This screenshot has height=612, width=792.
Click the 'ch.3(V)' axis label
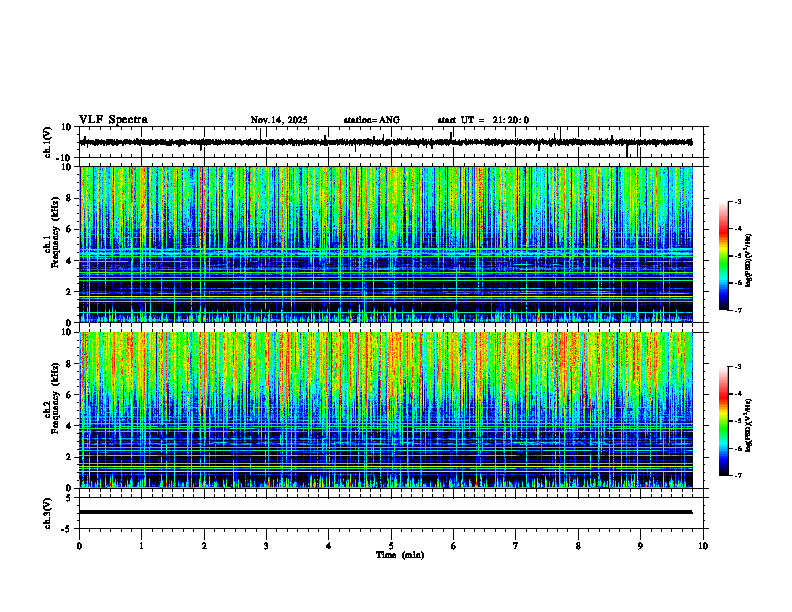point(47,513)
